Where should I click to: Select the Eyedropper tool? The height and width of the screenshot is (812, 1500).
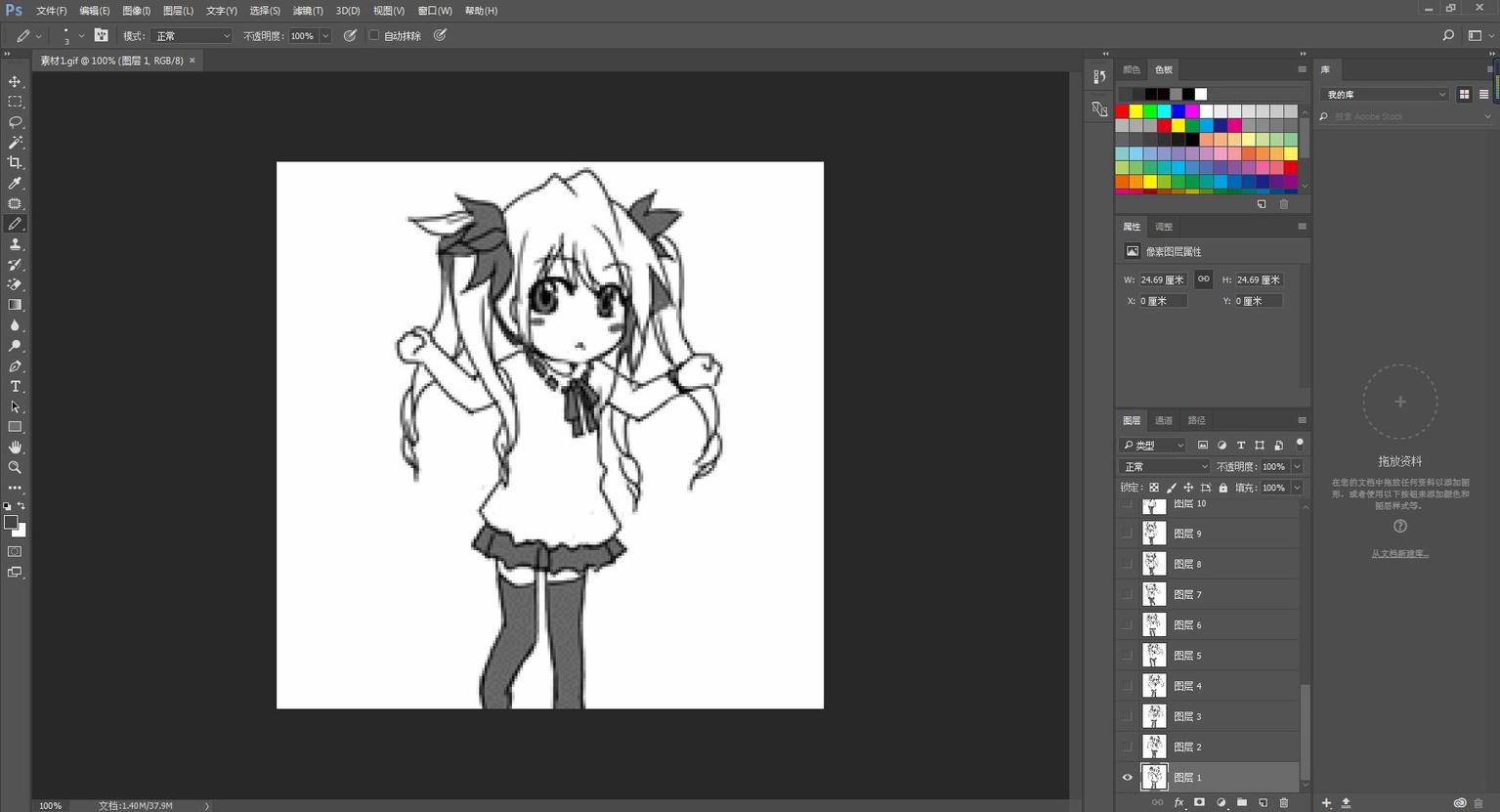coord(15,184)
